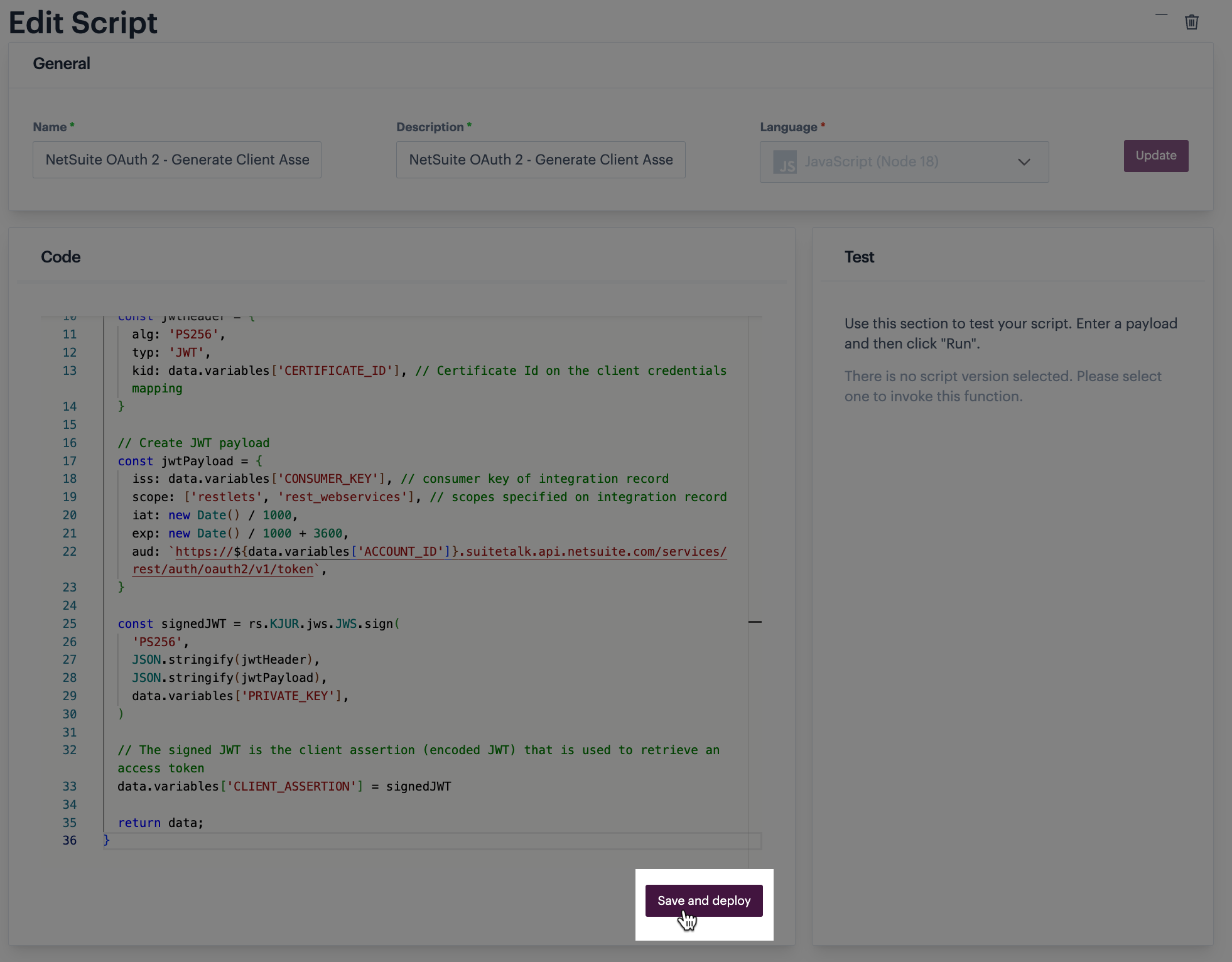1232x962 pixels.
Task: Click the 'rest_webservices' scope string
Action: [x=342, y=497]
